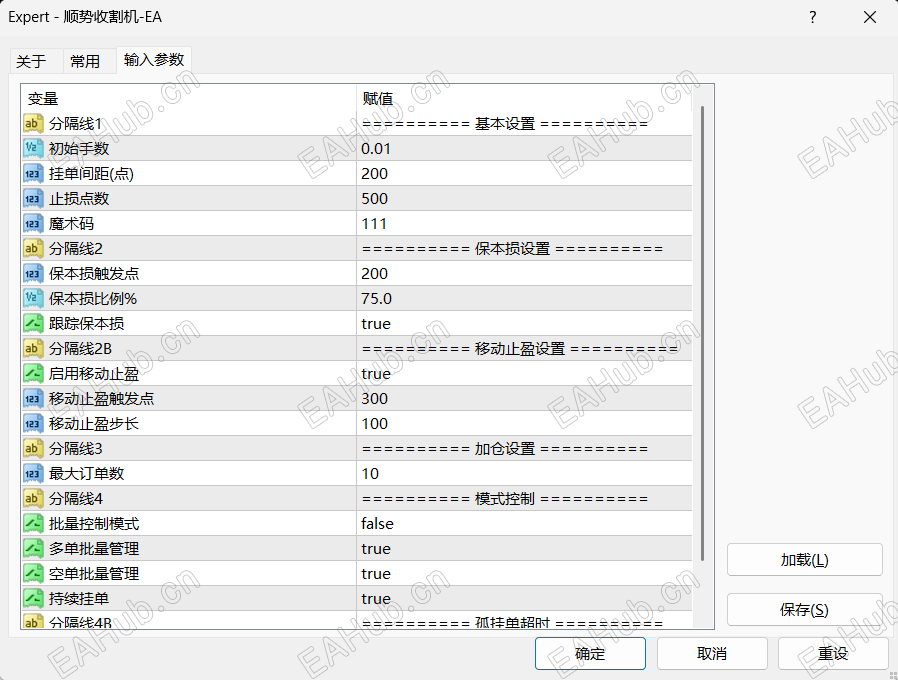
Task: Click the integer icon beside 移动止盈触发点
Action: click(33, 399)
